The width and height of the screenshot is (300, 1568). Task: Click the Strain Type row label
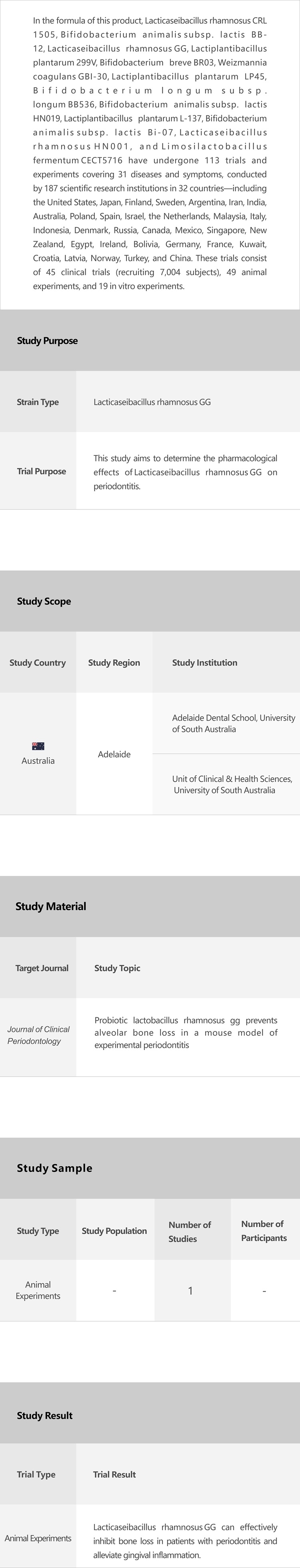tap(38, 402)
